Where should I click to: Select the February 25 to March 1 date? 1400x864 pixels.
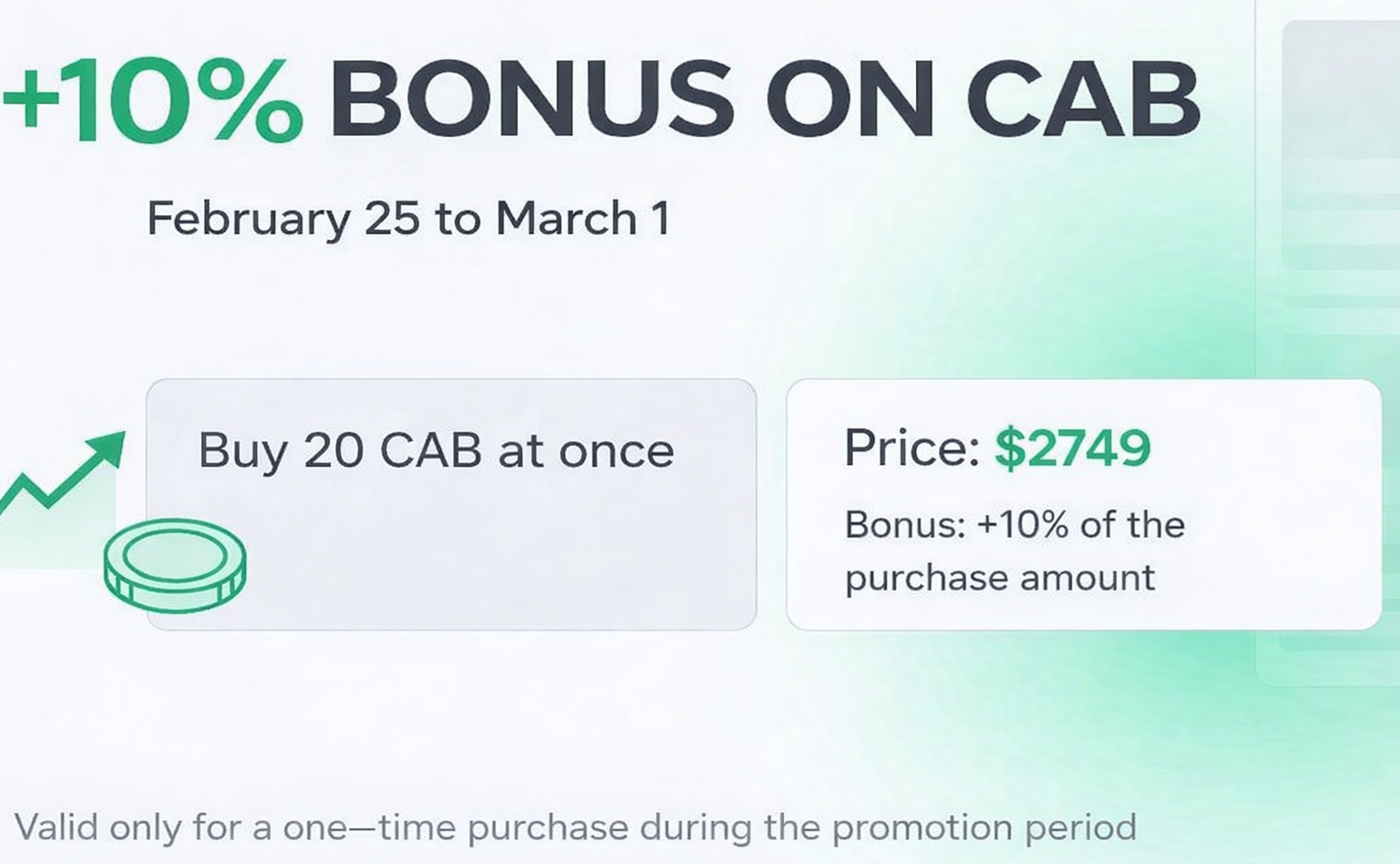tap(408, 219)
